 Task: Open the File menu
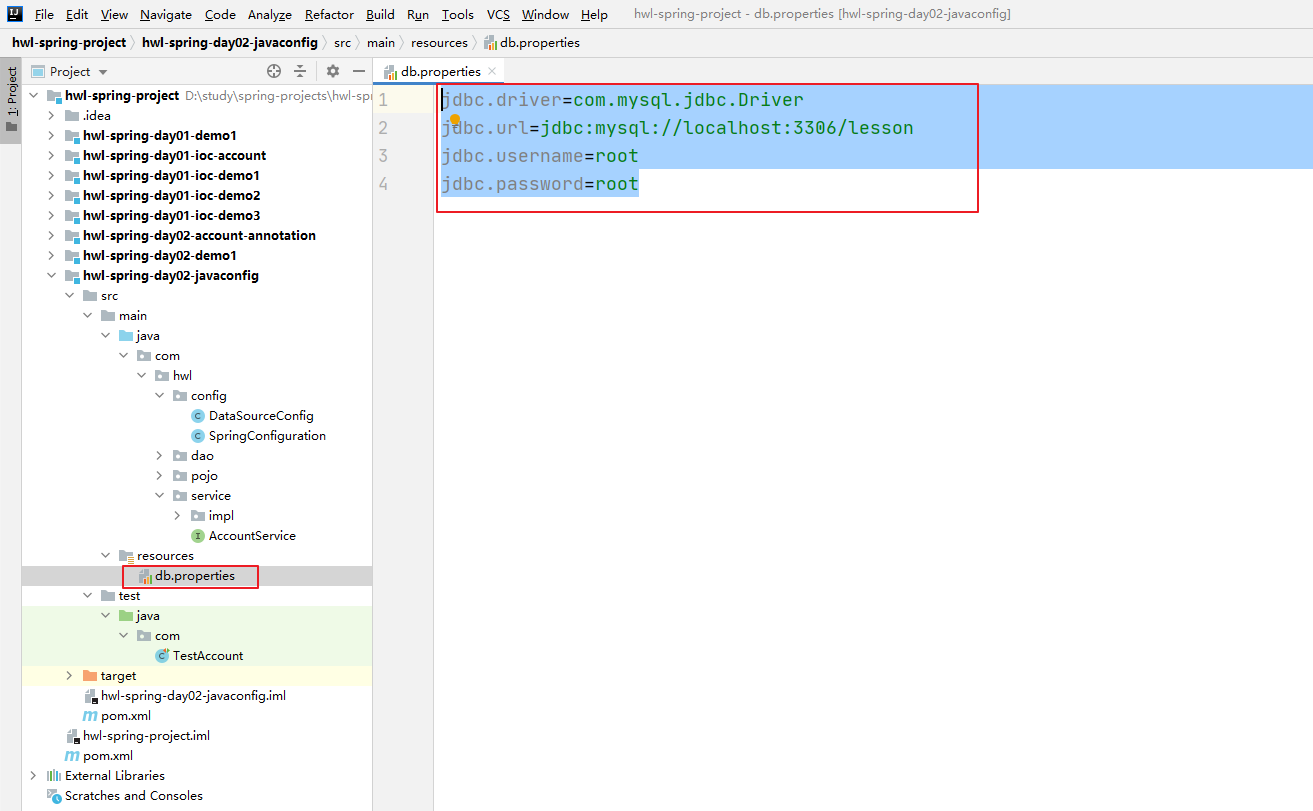pos(44,15)
